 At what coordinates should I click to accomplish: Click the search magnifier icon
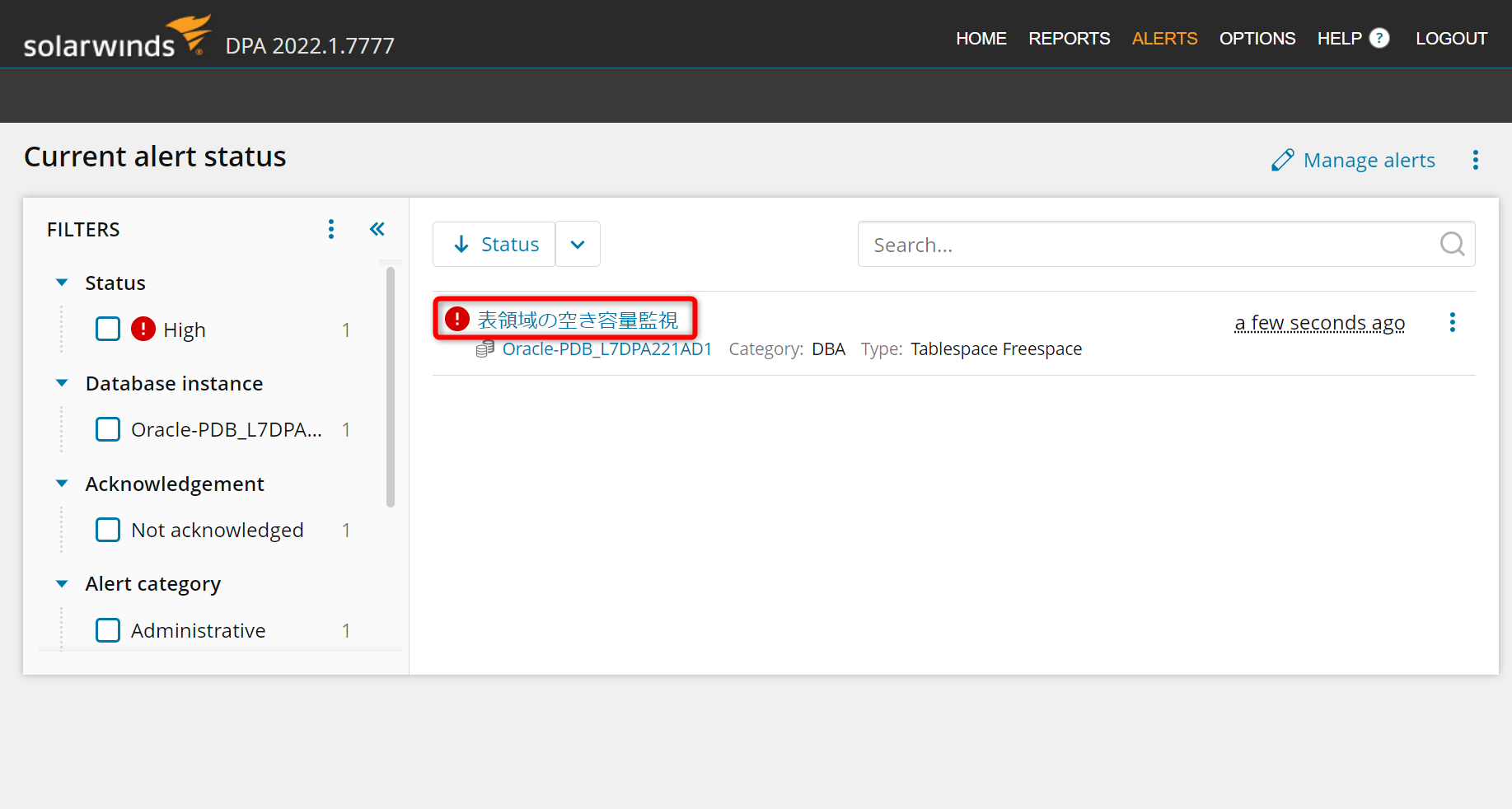[x=1451, y=244]
